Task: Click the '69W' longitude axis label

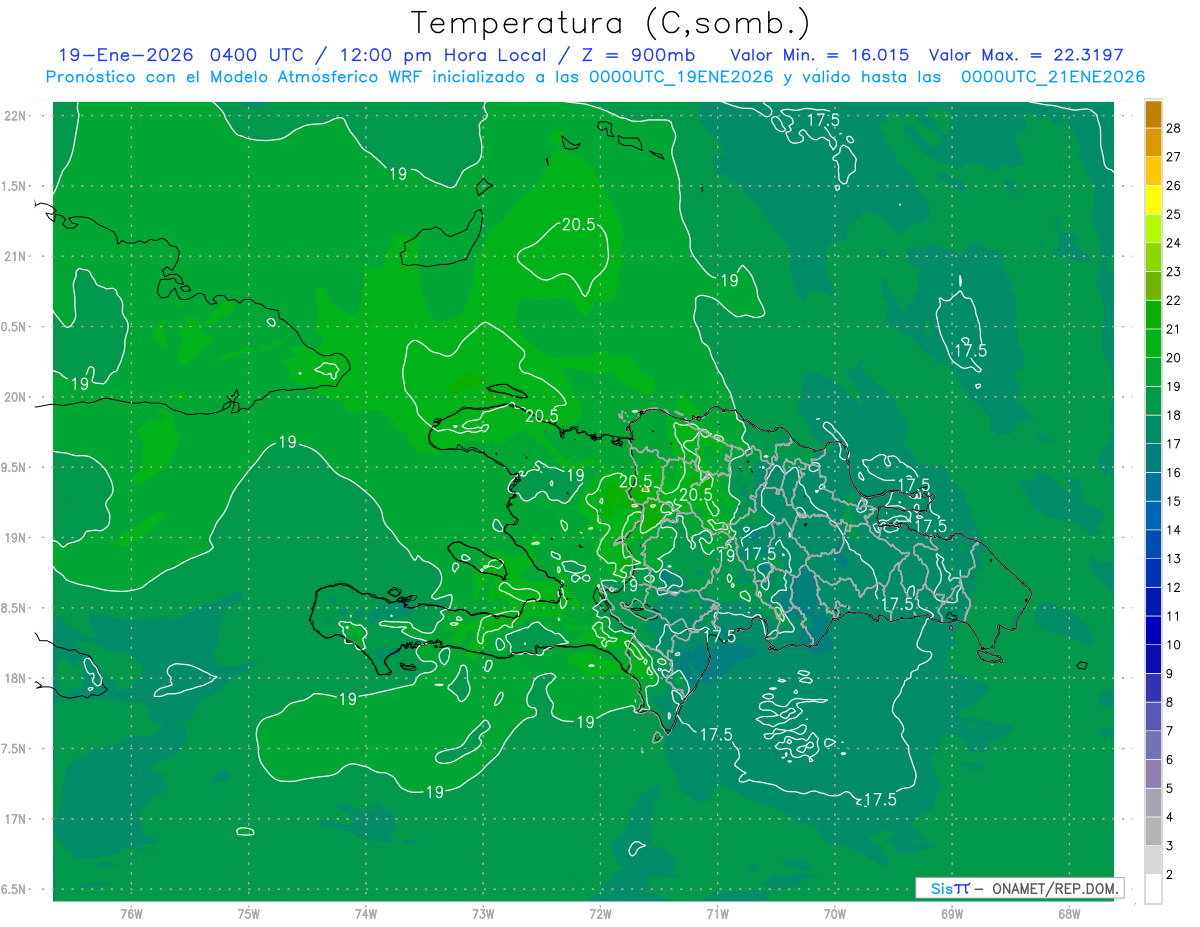Action: pyautogui.click(x=951, y=914)
